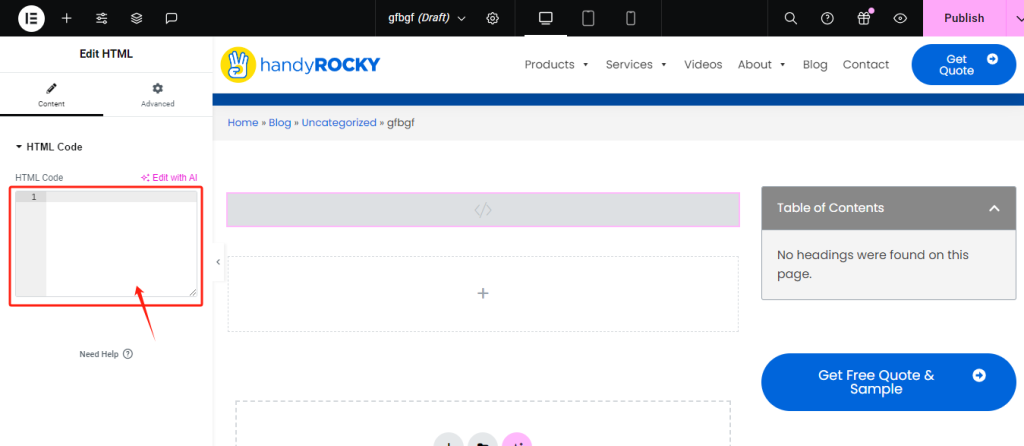Click plus in the empty container
The height and width of the screenshot is (446, 1024).
pyautogui.click(x=483, y=293)
